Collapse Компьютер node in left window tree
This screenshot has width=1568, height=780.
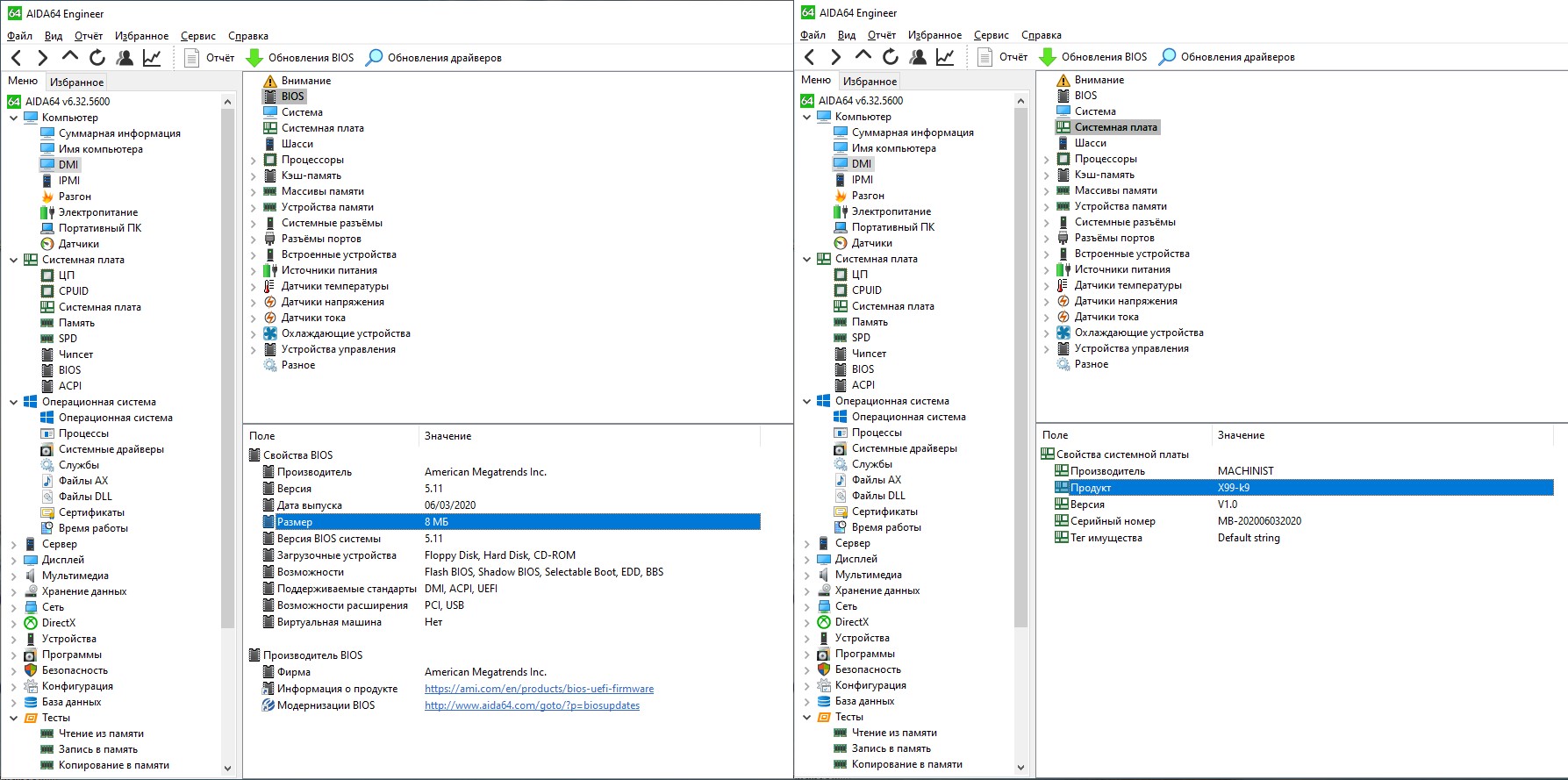click(x=13, y=118)
